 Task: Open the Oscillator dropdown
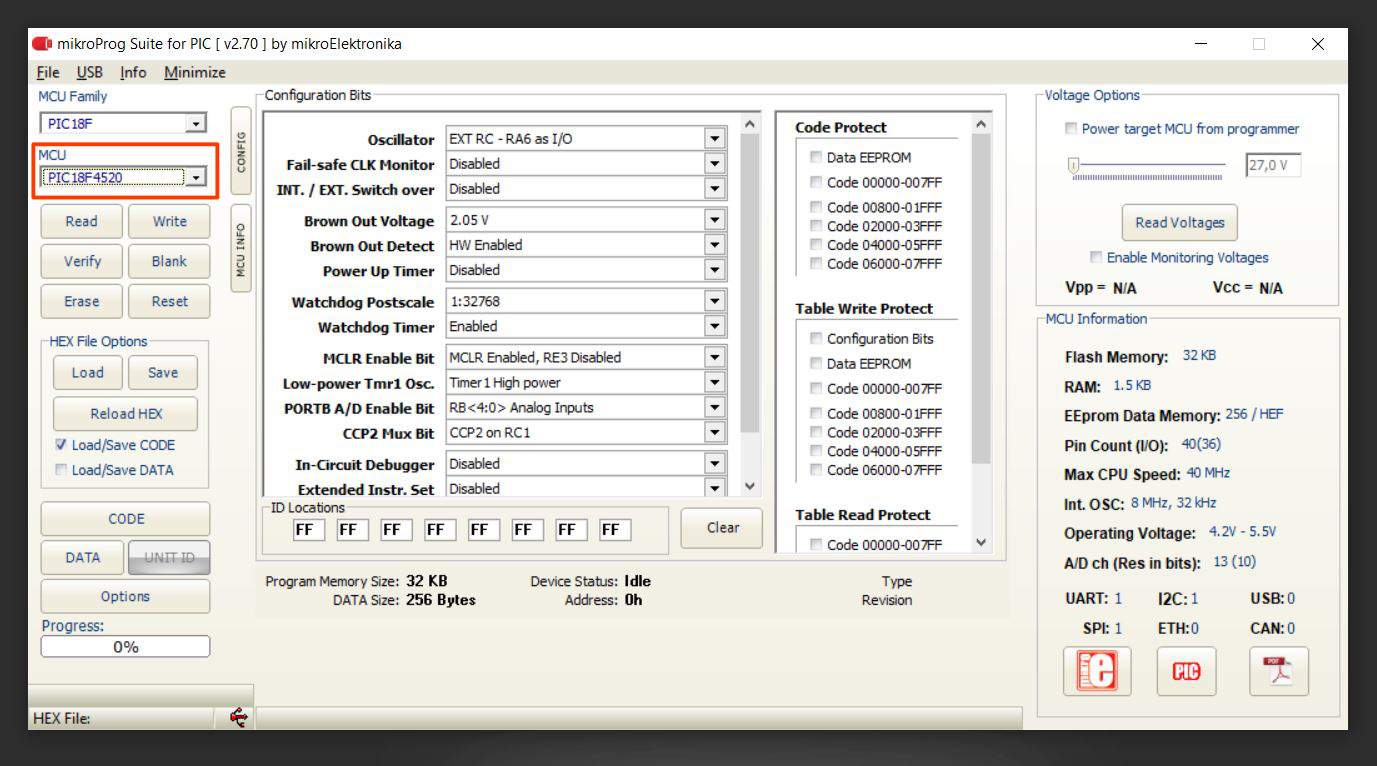[x=714, y=139]
